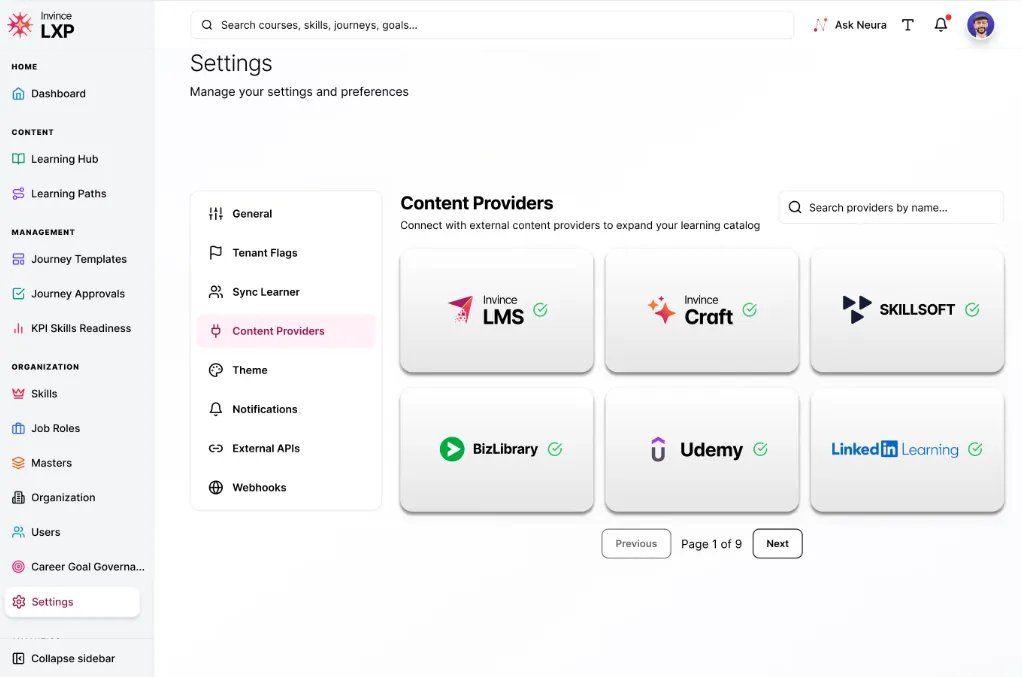Open the Sync Learner settings tab
The image size is (1022, 677).
point(285,292)
